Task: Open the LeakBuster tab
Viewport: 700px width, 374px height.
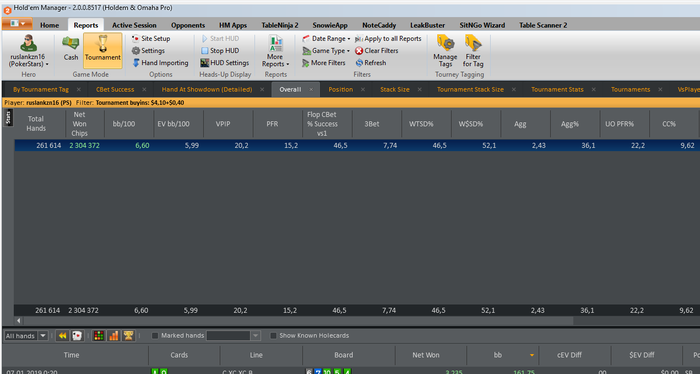Action: [x=428, y=25]
